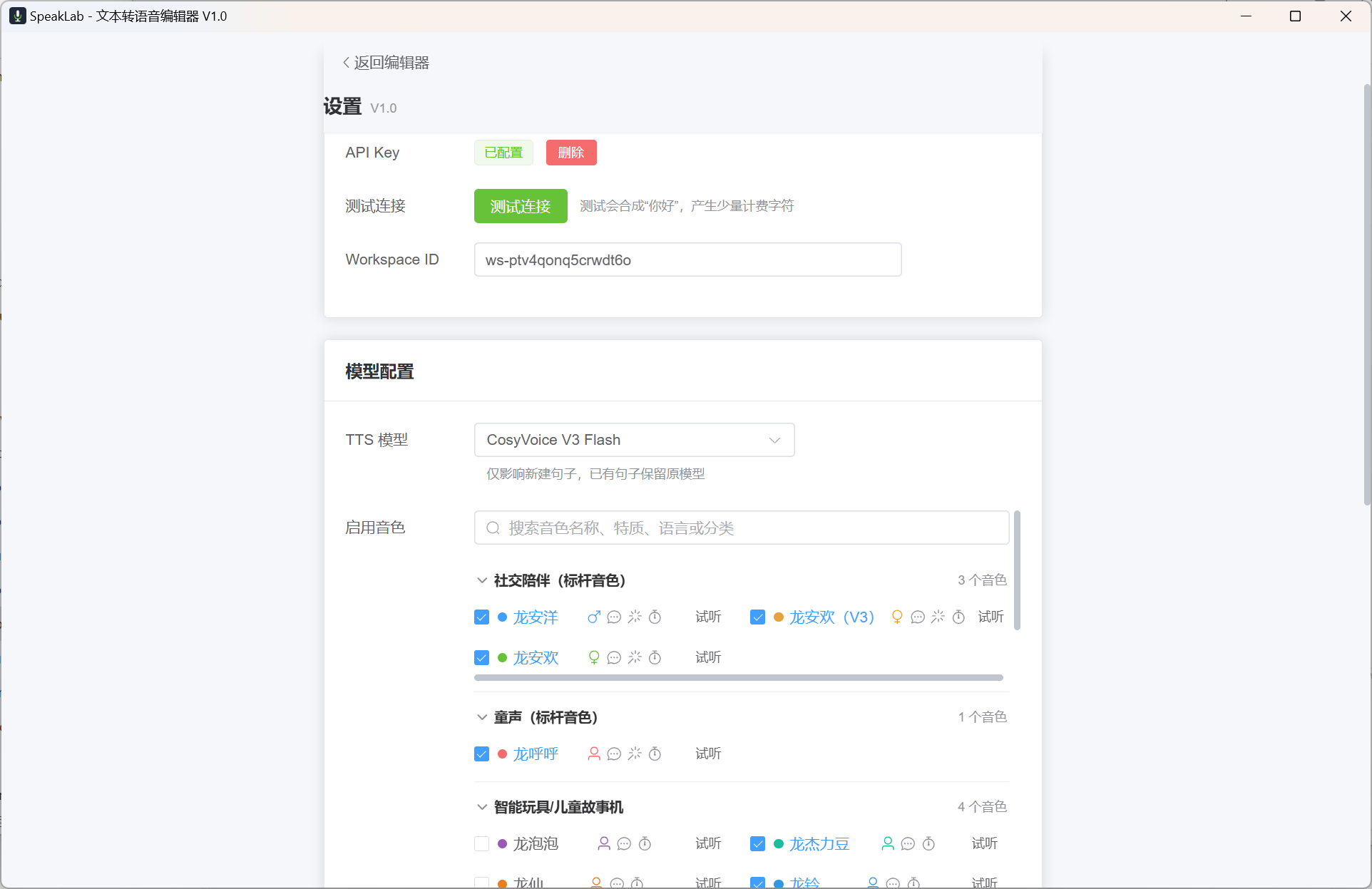Click the 龙安洋 voice name
Viewport: 1372px width, 889px height.
click(536, 617)
